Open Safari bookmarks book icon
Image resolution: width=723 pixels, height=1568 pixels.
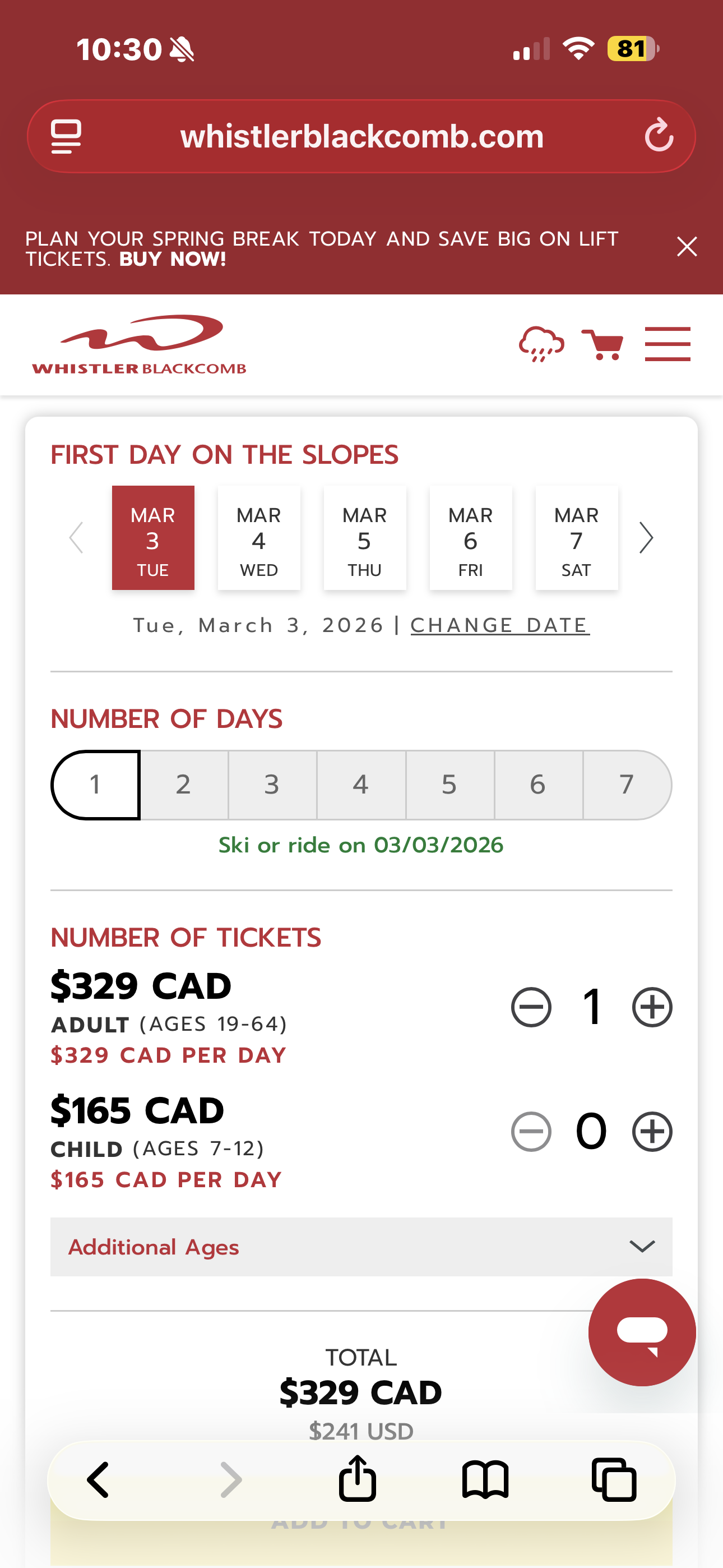pos(485,1479)
